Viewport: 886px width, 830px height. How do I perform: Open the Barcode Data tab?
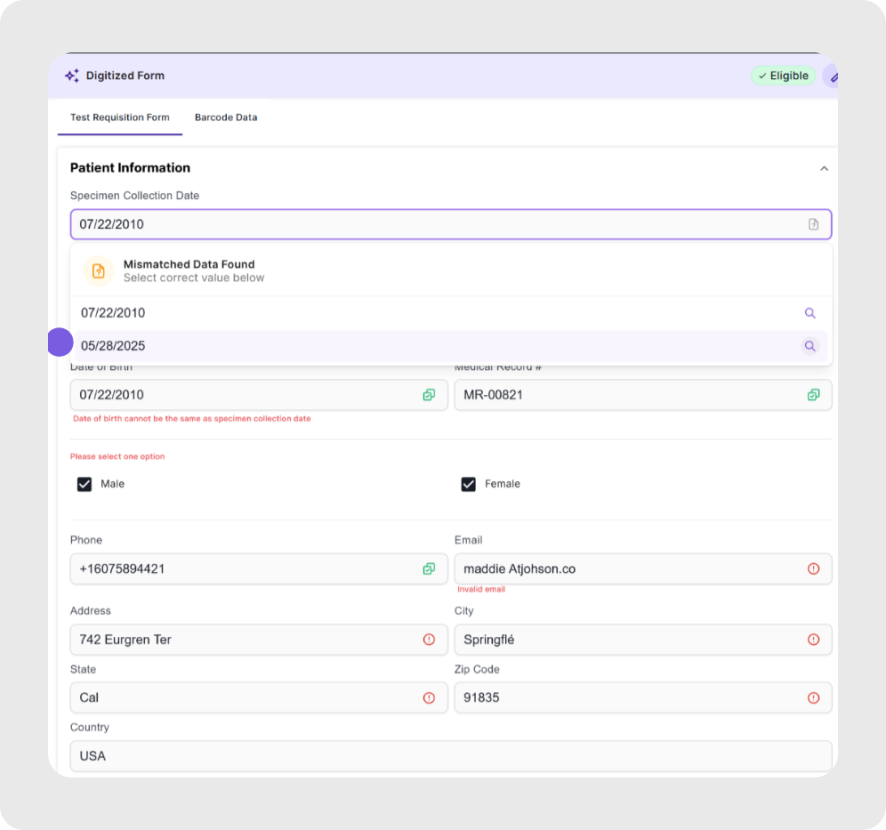pyautogui.click(x=226, y=118)
